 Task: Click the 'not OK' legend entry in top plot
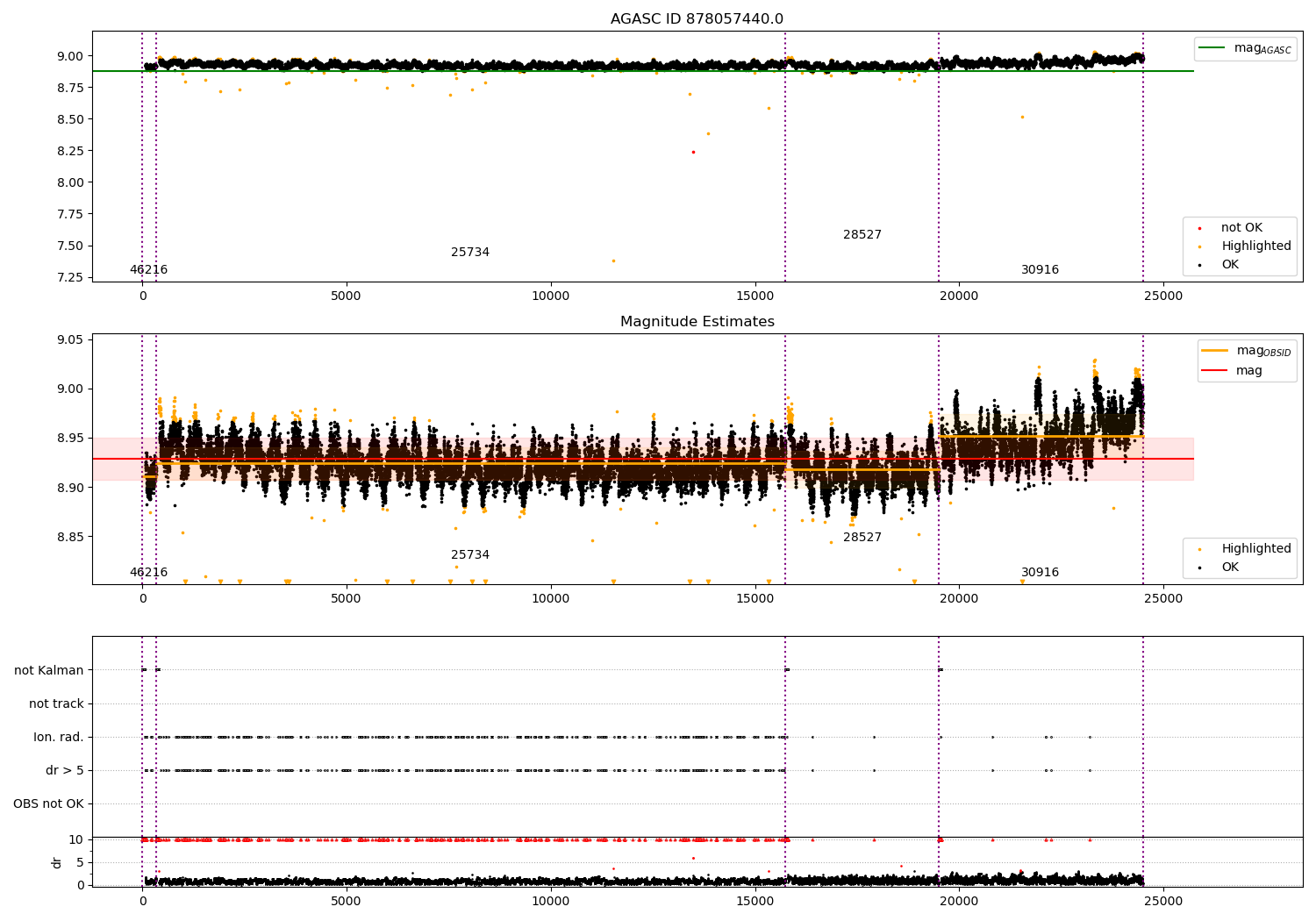(x=1241, y=228)
